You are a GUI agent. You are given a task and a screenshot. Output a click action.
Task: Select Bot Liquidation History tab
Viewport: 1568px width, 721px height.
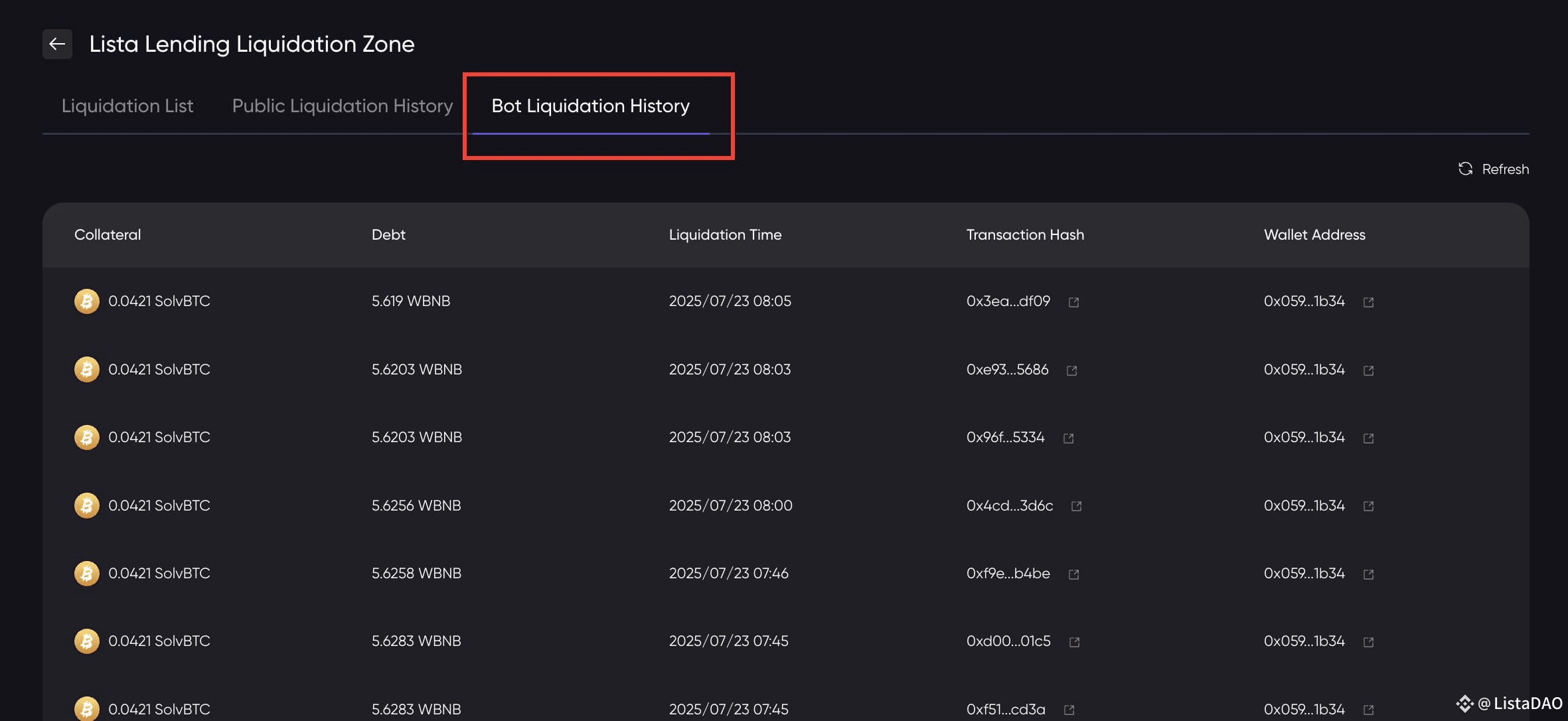[591, 106]
